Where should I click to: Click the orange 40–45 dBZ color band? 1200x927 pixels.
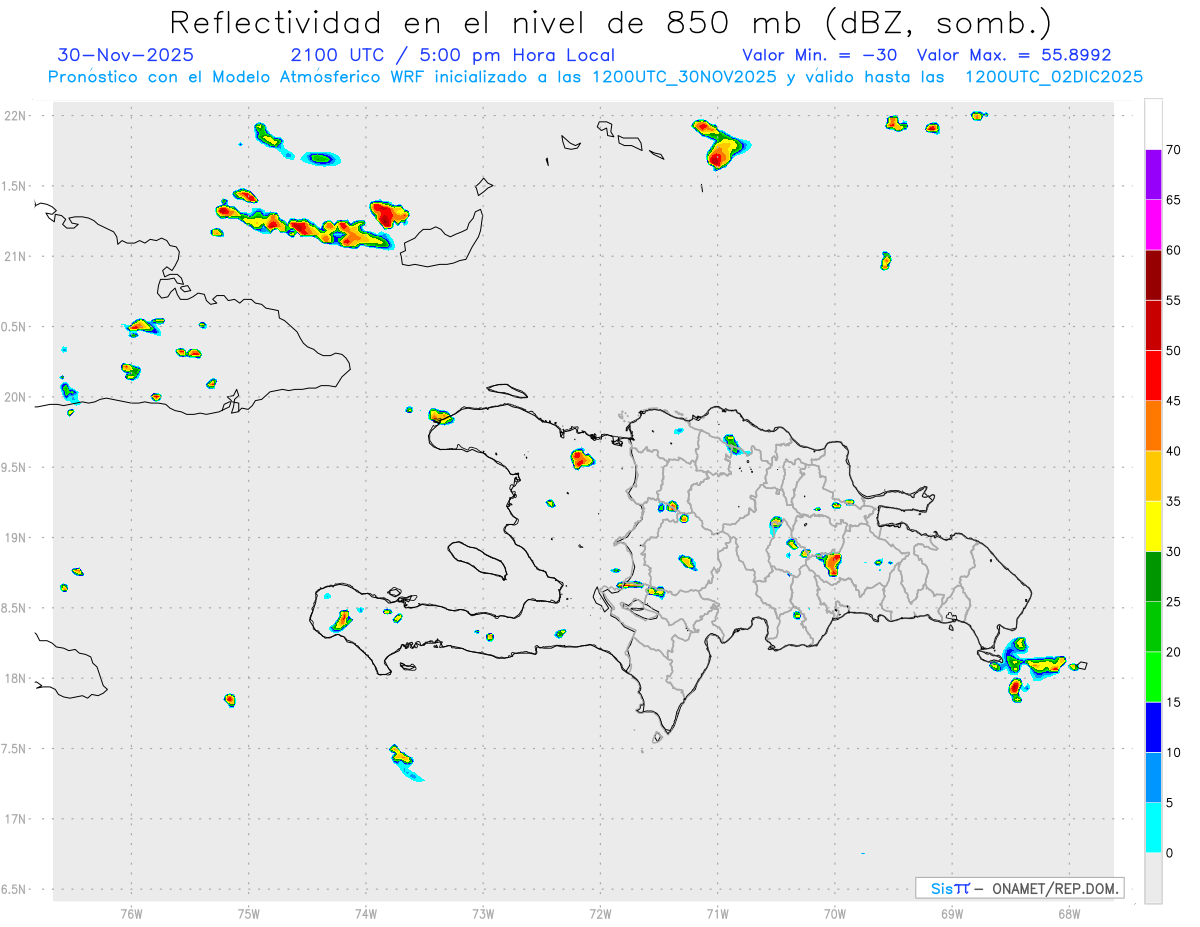tap(1153, 426)
